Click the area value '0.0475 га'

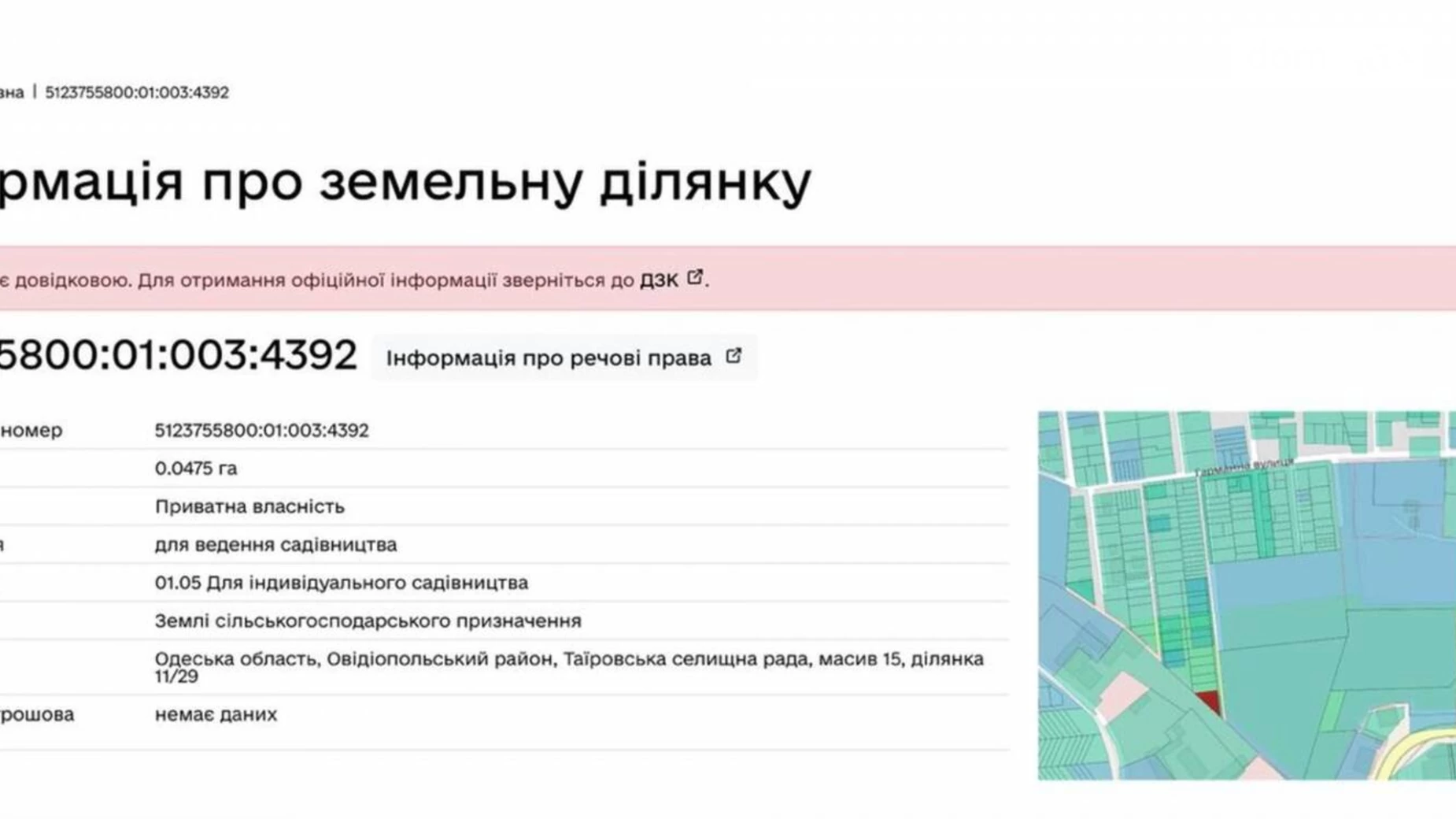pyautogui.click(x=196, y=469)
